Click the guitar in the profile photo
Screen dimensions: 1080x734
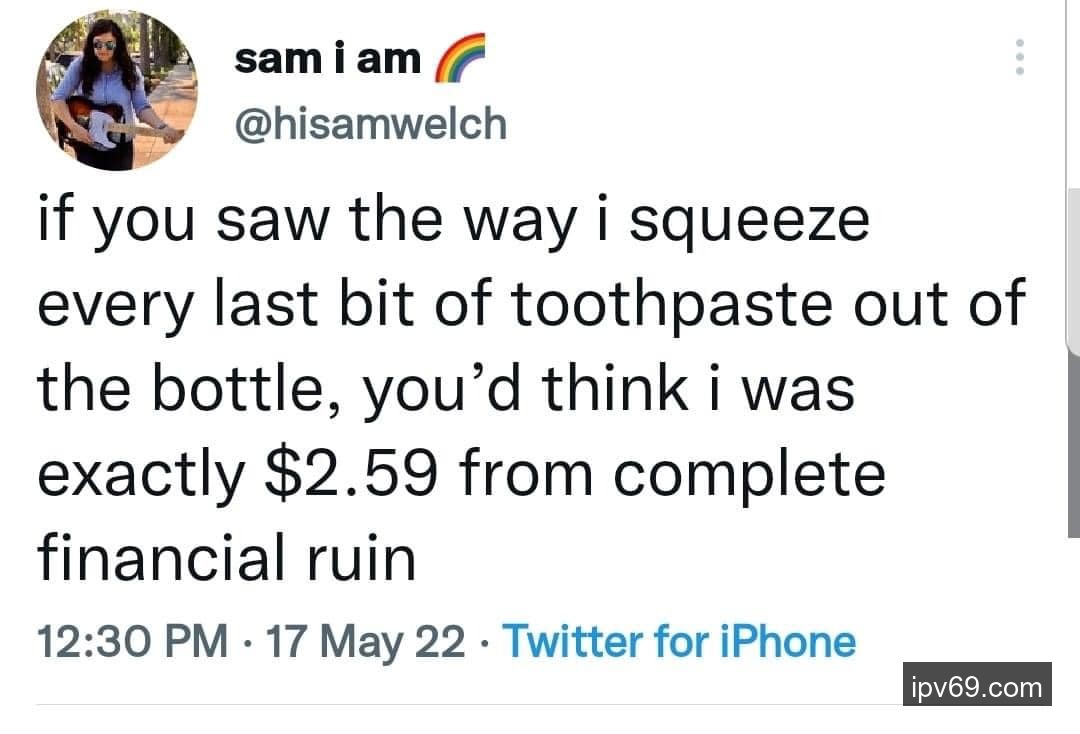[x=100, y=122]
